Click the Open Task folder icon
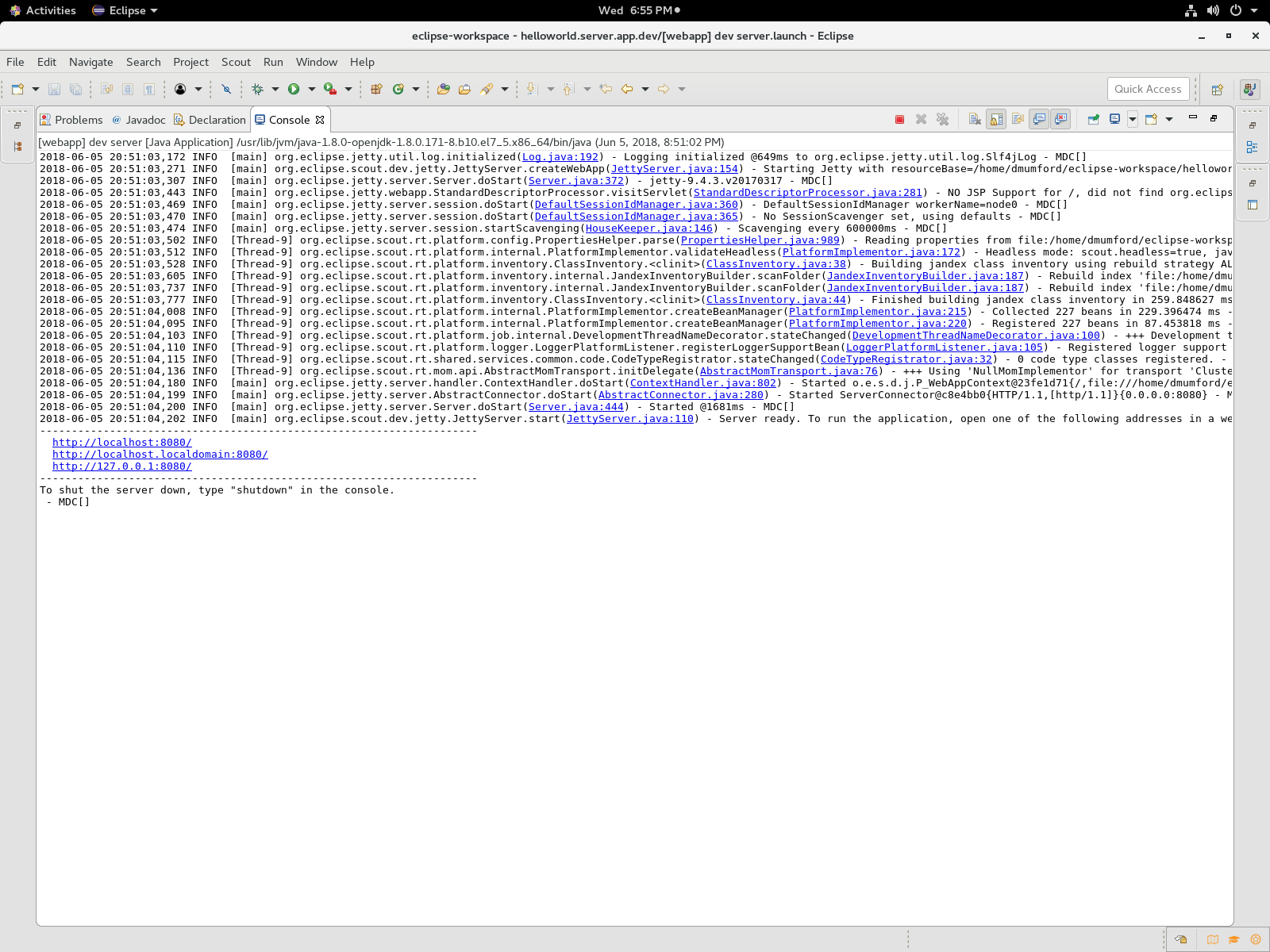Image resolution: width=1270 pixels, height=952 pixels. (465, 89)
